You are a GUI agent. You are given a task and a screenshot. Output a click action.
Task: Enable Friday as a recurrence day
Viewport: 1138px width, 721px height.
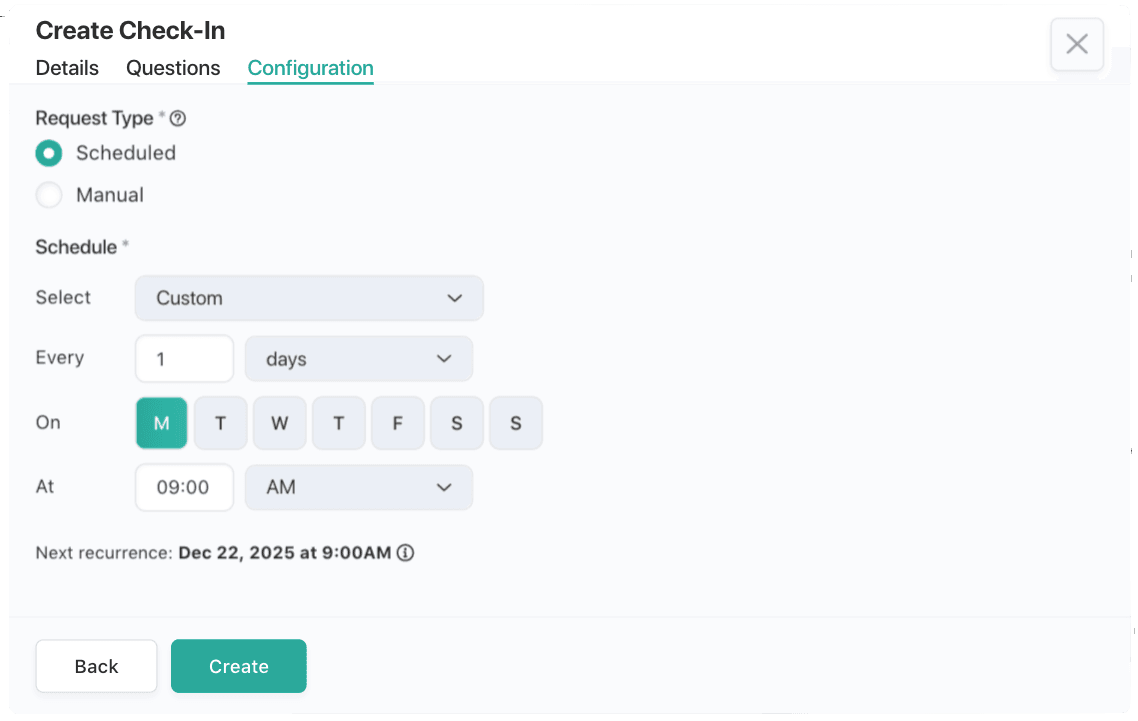coord(397,422)
